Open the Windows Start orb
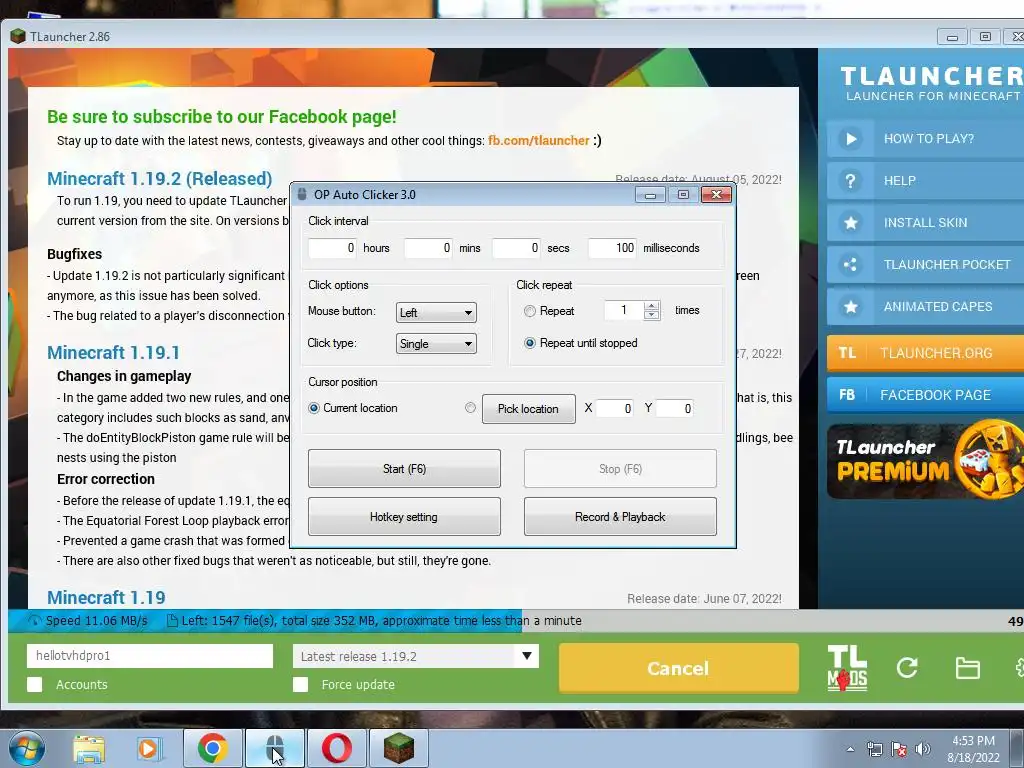This screenshot has width=1024, height=768. coord(27,748)
